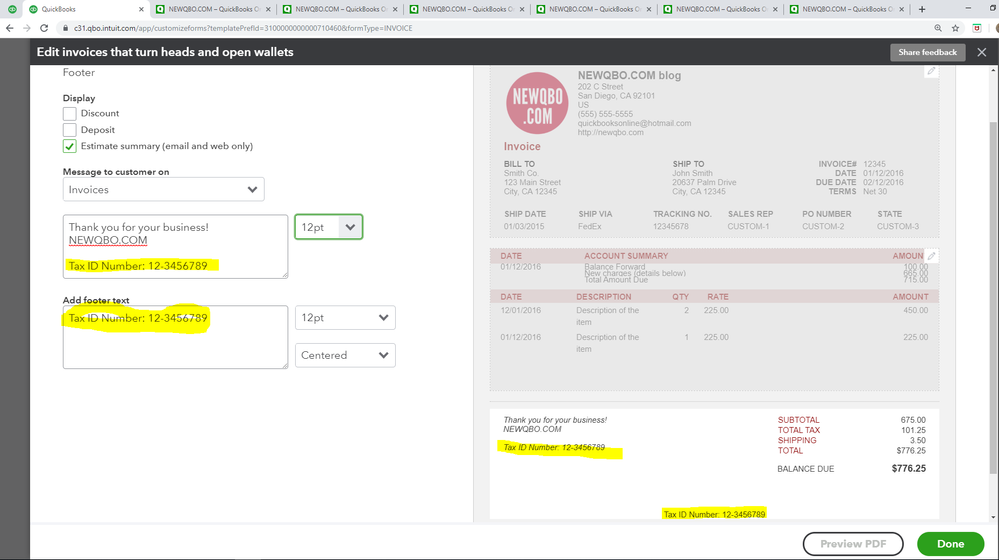The width and height of the screenshot is (999, 560).
Task: Click the Invoice title in preview
Action: tap(522, 147)
